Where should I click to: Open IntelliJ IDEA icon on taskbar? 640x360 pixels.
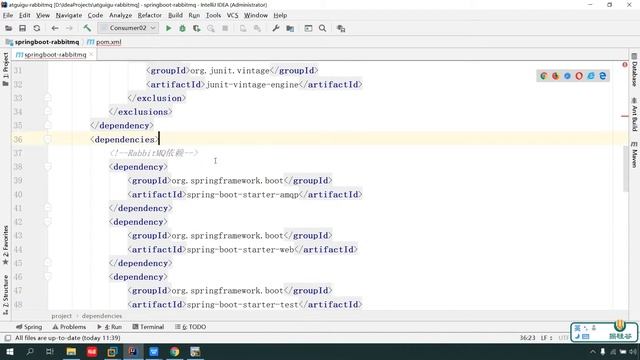[133, 351]
